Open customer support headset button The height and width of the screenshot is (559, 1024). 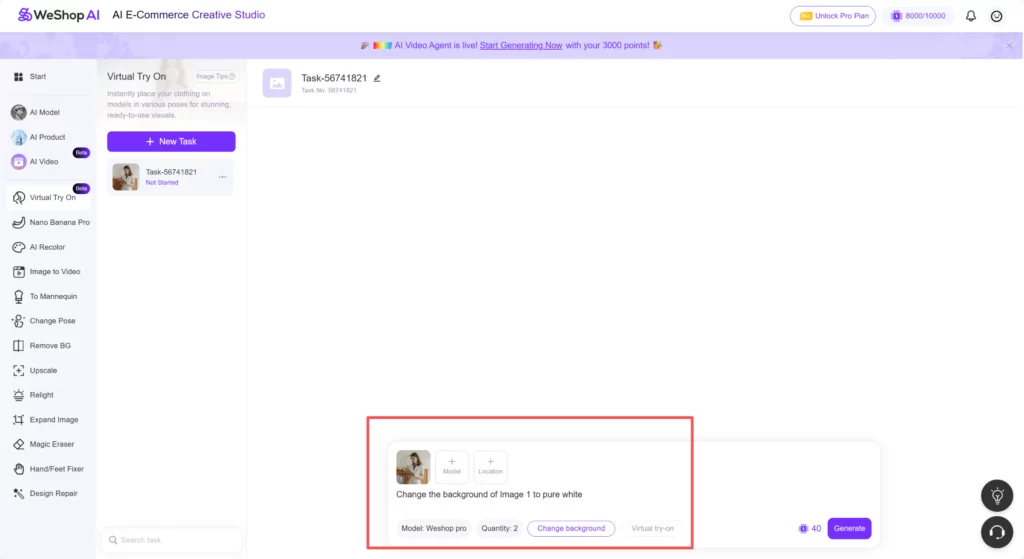pyautogui.click(x=997, y=532)
